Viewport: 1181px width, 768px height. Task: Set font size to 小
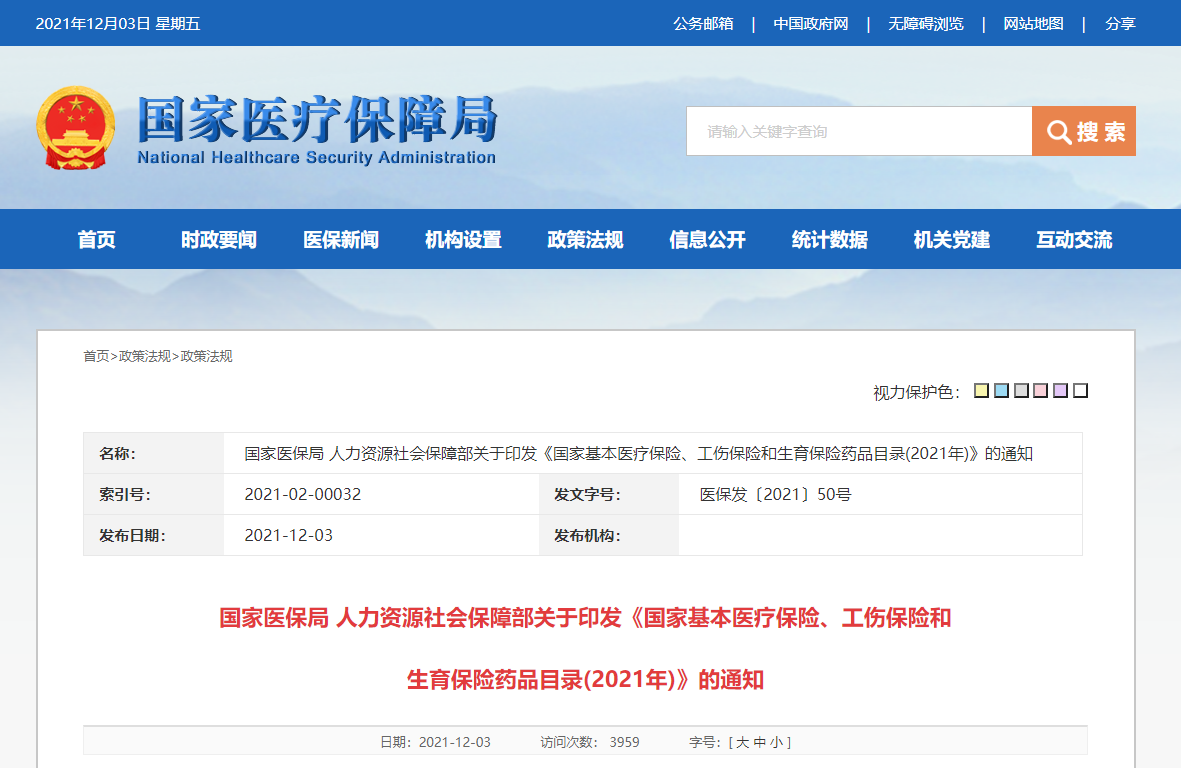(x=777, y=742)
